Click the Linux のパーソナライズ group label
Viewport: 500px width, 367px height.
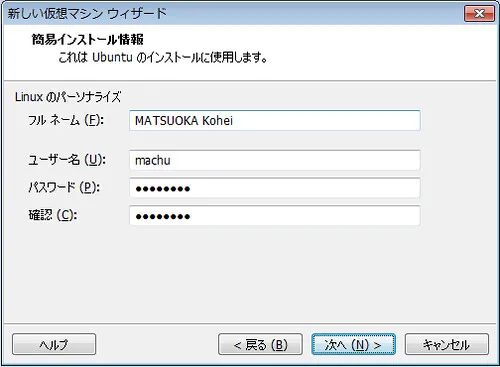pos(68,97)
